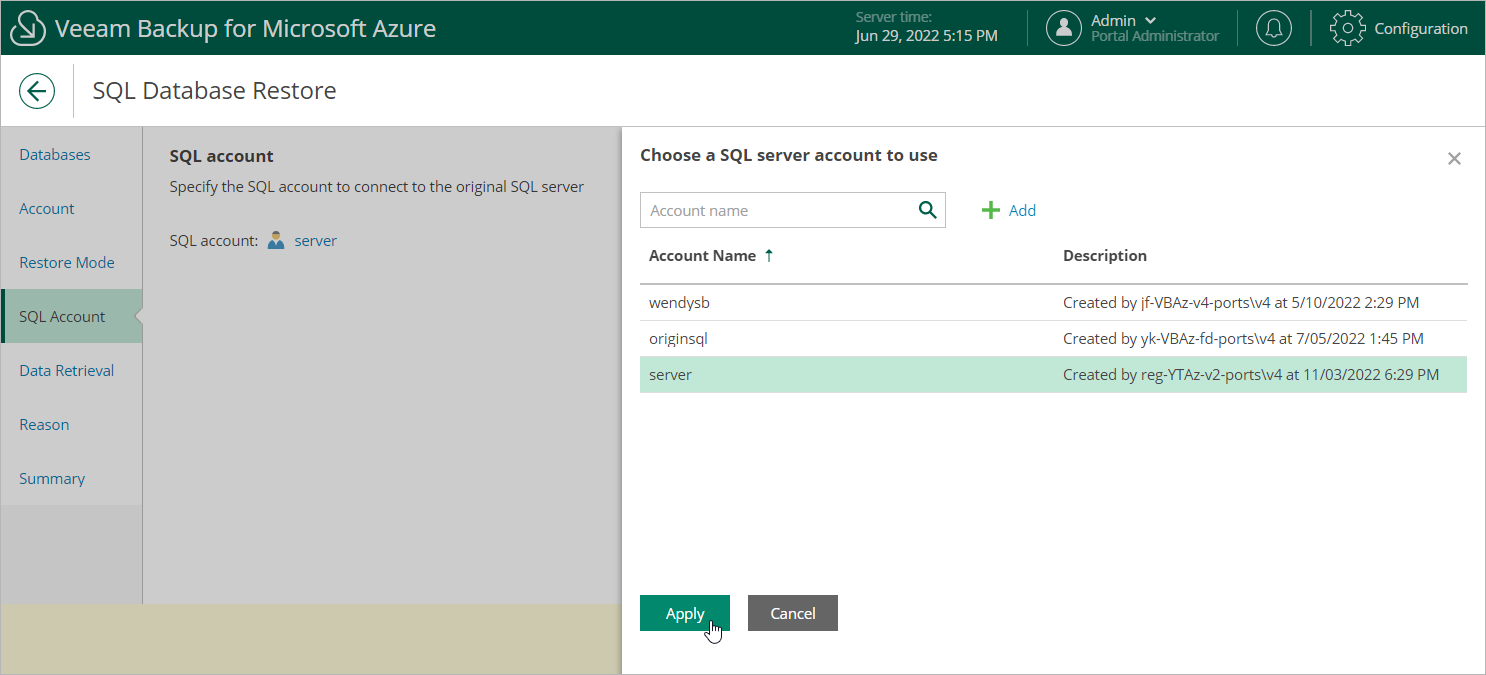Open Configuration gear icon
The height and width of the screenshot is (675, 1486).
pos(1347,28)
